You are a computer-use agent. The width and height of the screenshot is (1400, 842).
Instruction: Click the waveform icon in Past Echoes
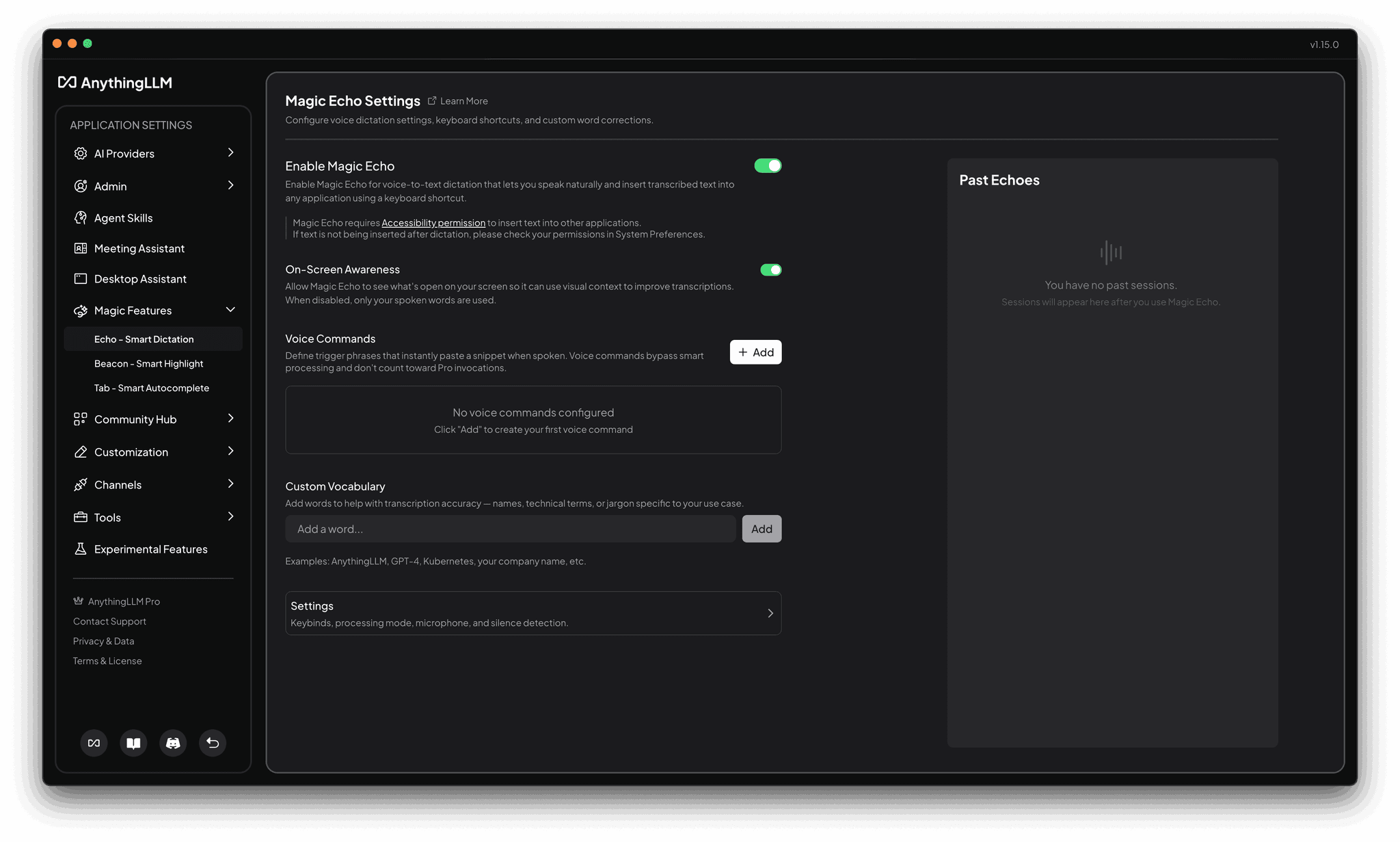(x=1111, y=252)
